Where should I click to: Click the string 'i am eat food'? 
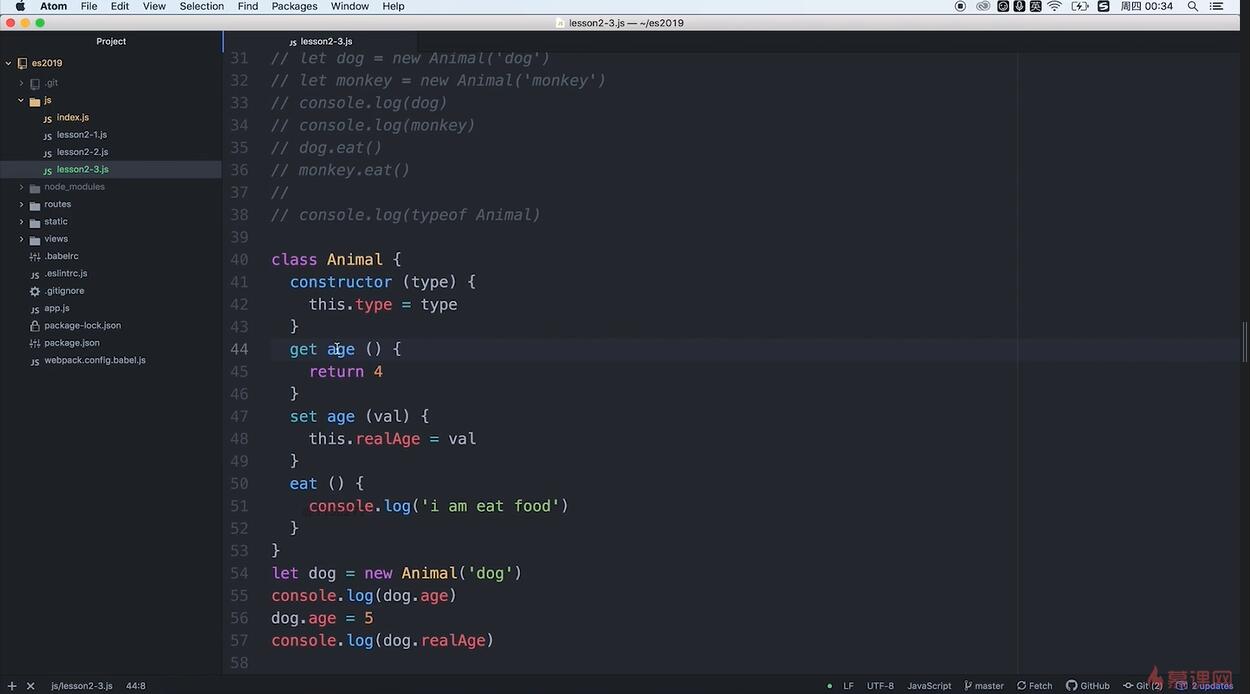(x=490, y=506)
